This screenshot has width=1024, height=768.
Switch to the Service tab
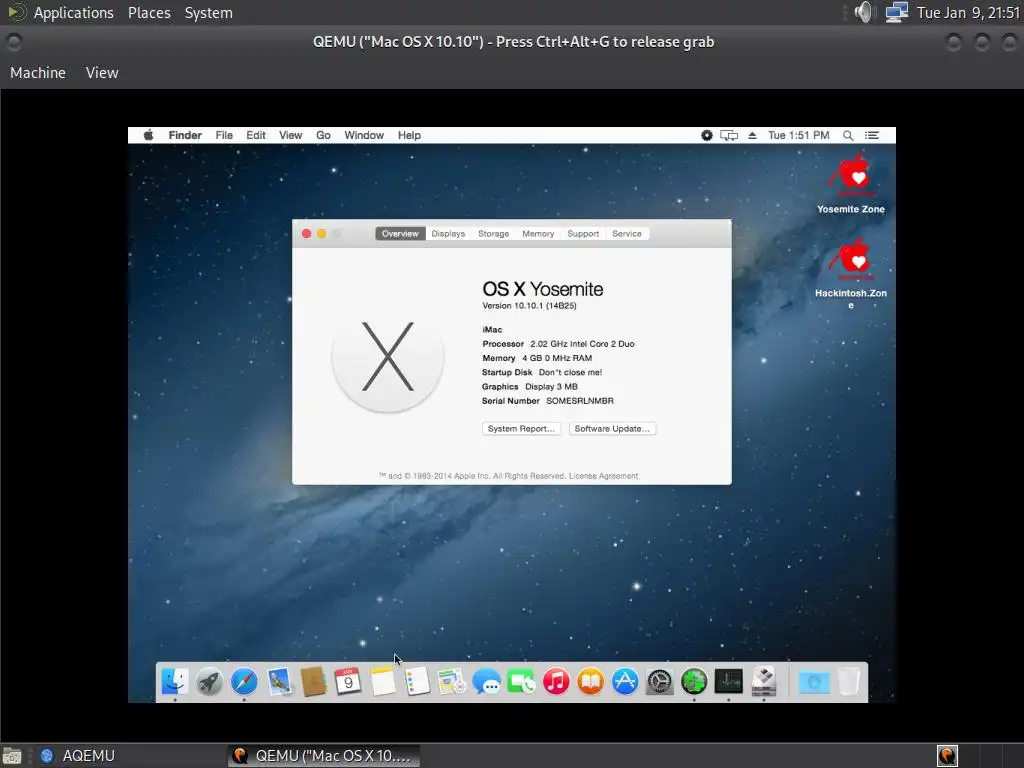click(x=627, y=234)
